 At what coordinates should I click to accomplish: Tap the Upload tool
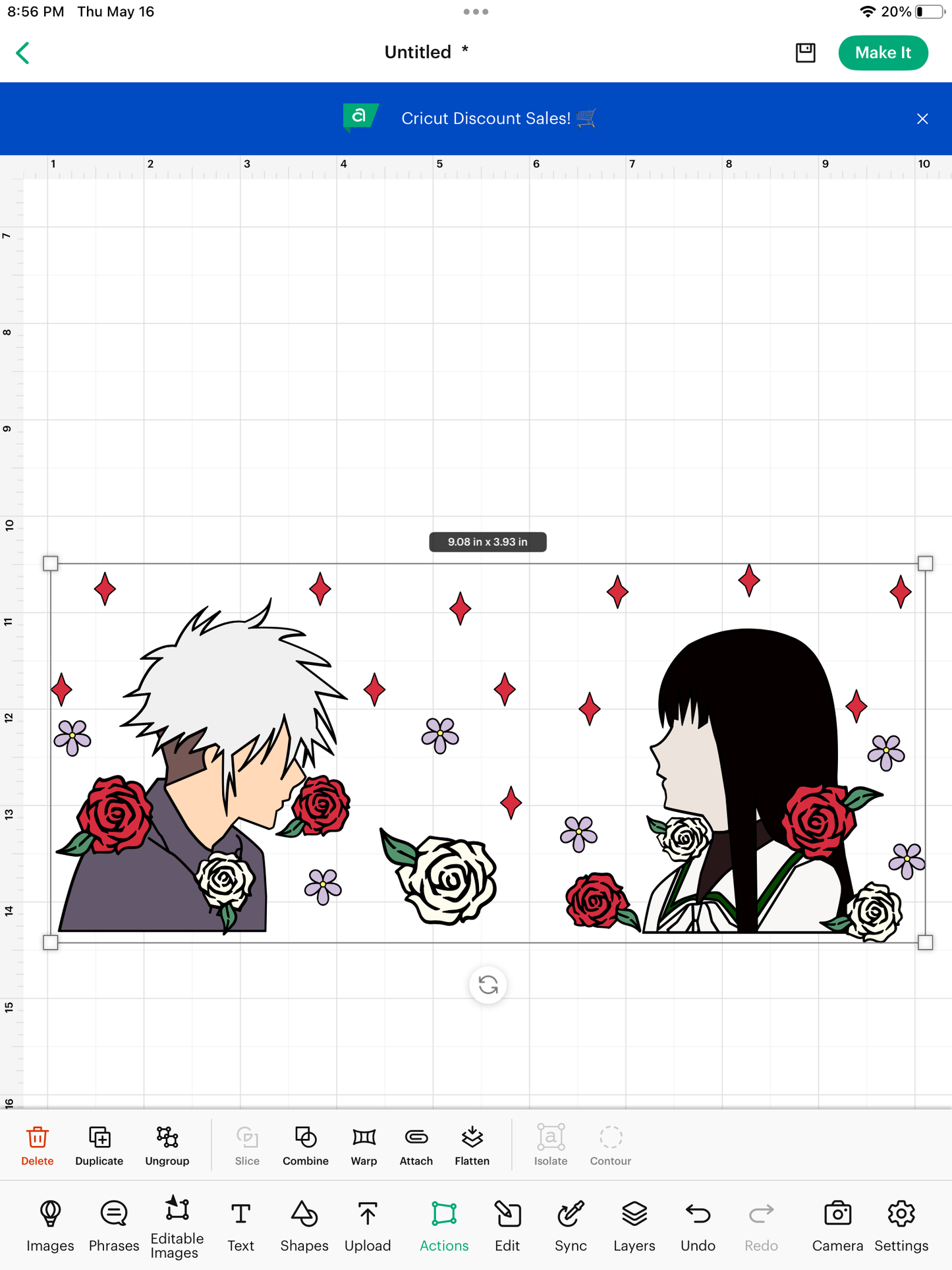[x=368, y=1225]
